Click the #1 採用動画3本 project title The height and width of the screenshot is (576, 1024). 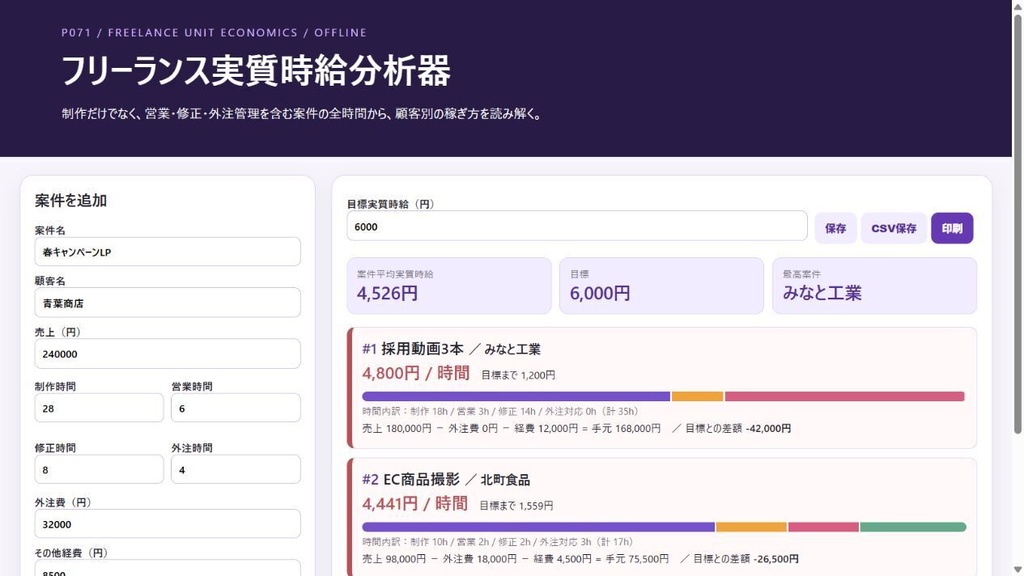(x=451, y=349)
